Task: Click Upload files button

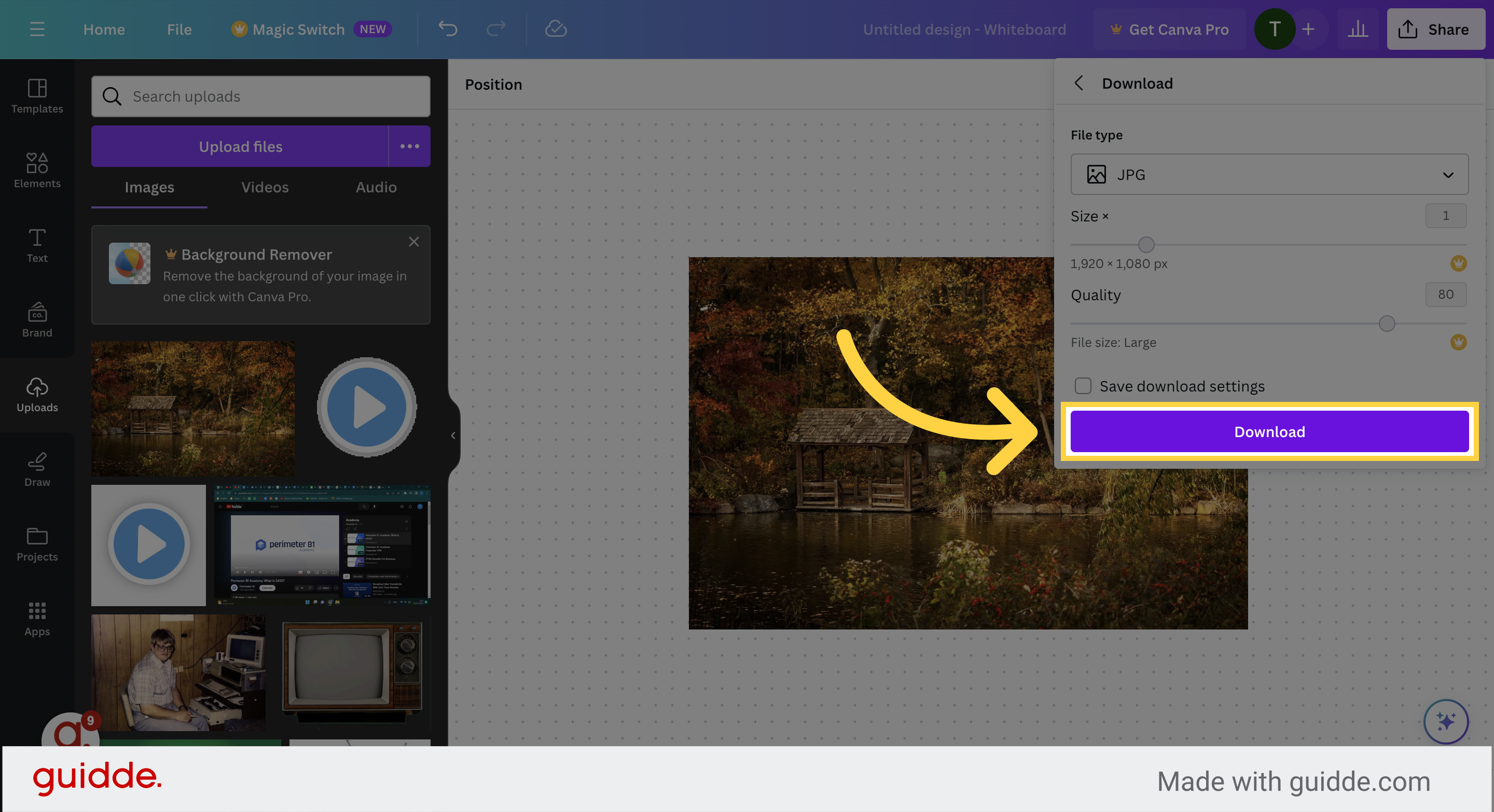Action: pyautogui.click(x=240, y=146)
